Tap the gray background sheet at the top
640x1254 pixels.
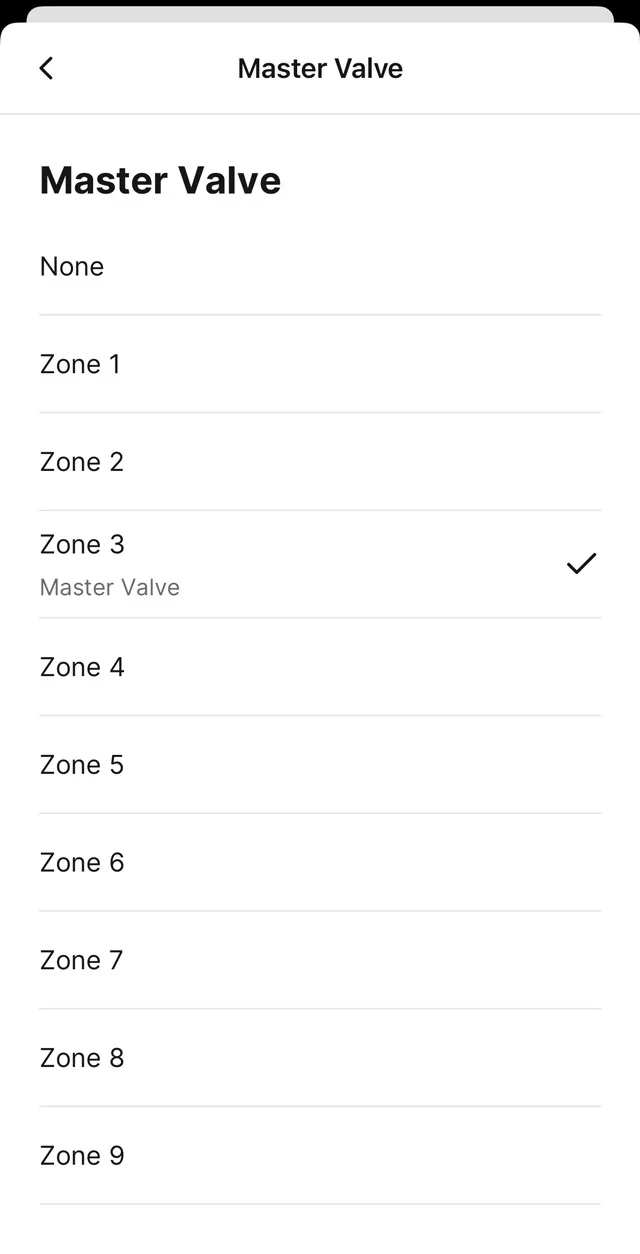click(320, 14)
